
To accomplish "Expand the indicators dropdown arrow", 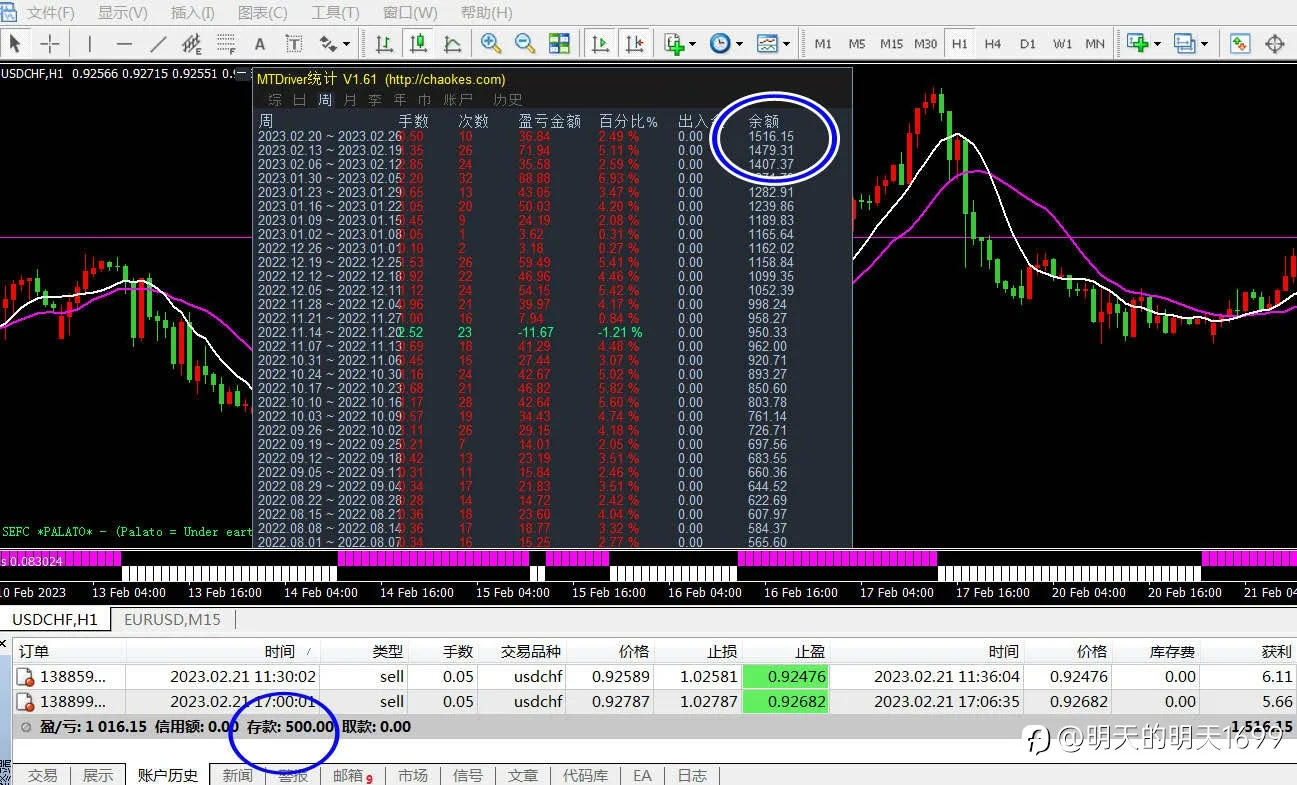I will tap(692, 44).
